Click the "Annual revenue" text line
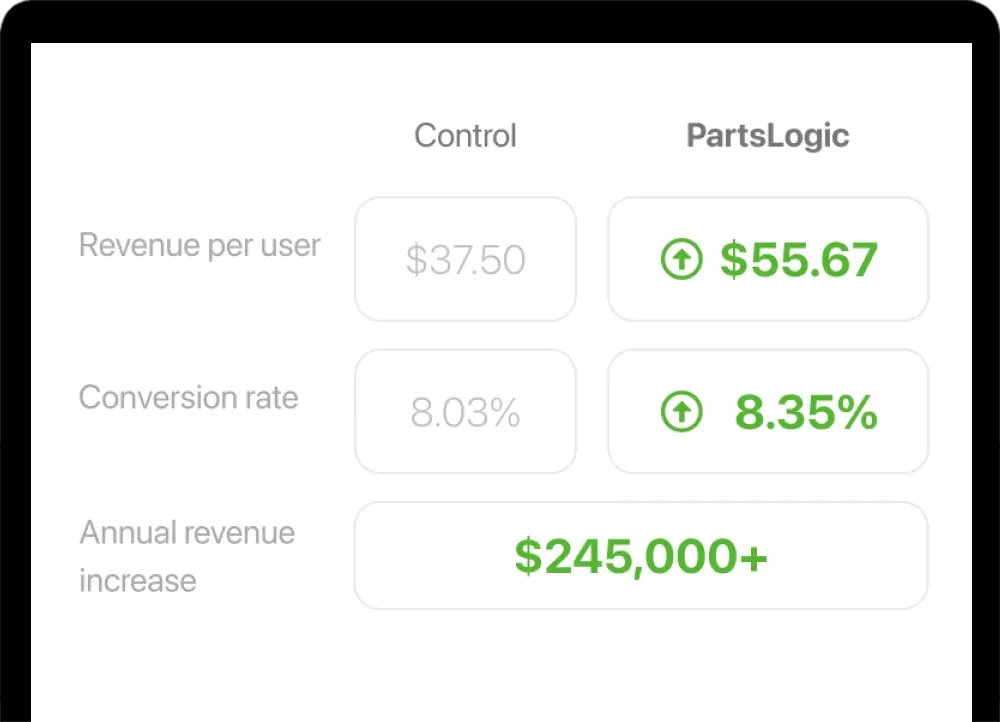Screen dimensions: 1000x722 coord(187,533)
